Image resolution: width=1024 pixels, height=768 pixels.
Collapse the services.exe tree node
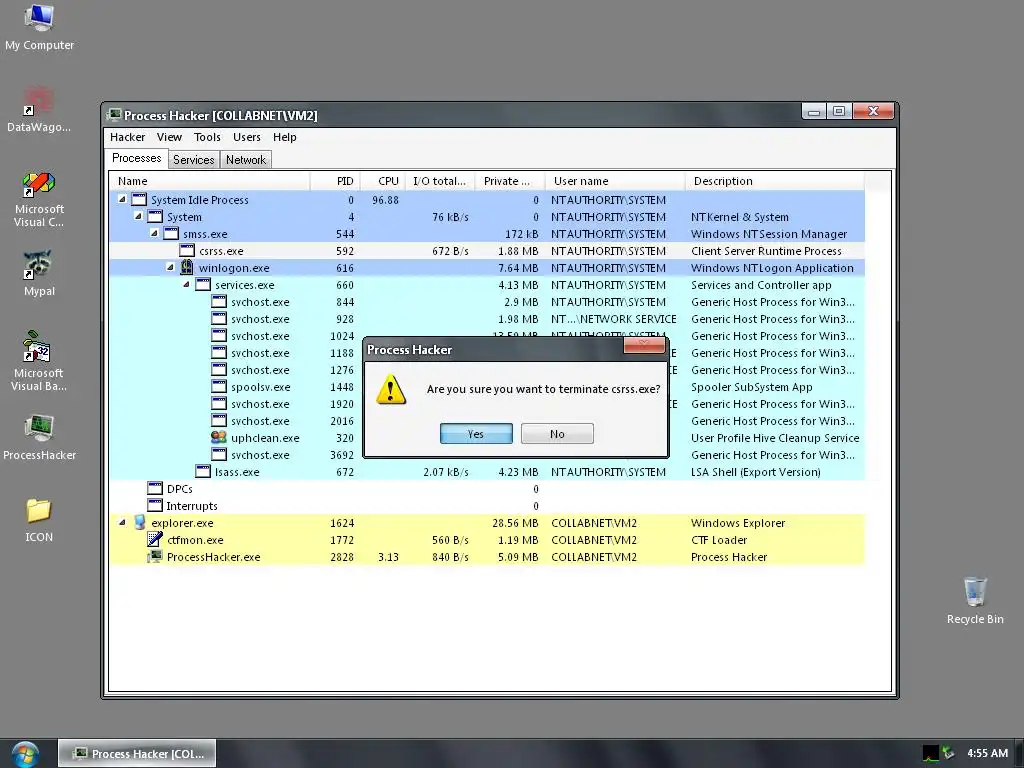pos(186,284)
